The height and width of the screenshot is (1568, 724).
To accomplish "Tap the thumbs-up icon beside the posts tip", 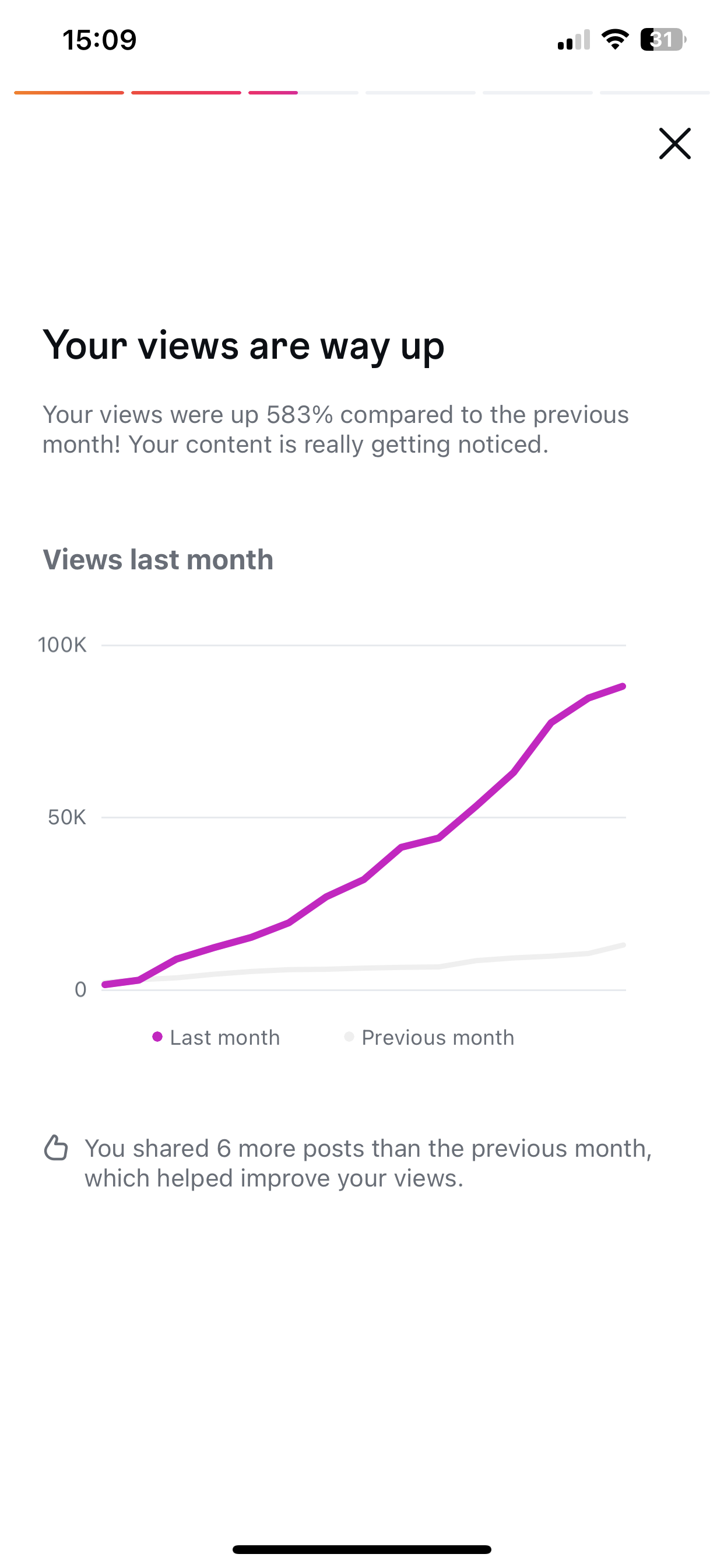I will (56, 1147).
